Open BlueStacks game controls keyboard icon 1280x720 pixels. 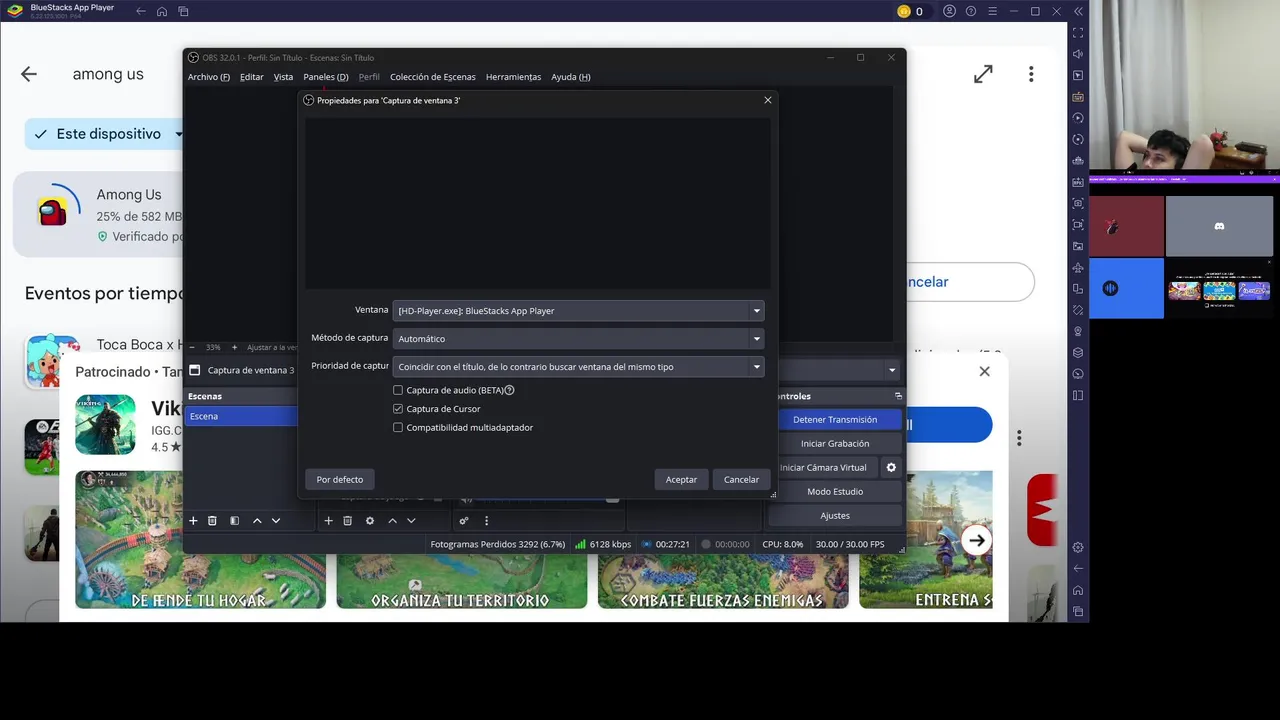[x=1078, y=97]
